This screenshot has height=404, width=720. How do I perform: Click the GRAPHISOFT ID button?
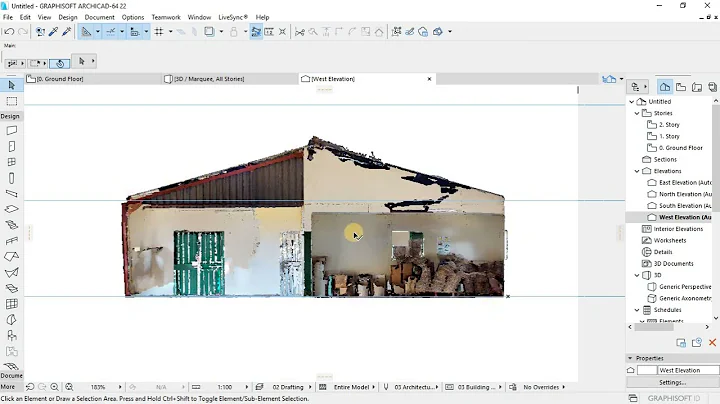[674, 398]
